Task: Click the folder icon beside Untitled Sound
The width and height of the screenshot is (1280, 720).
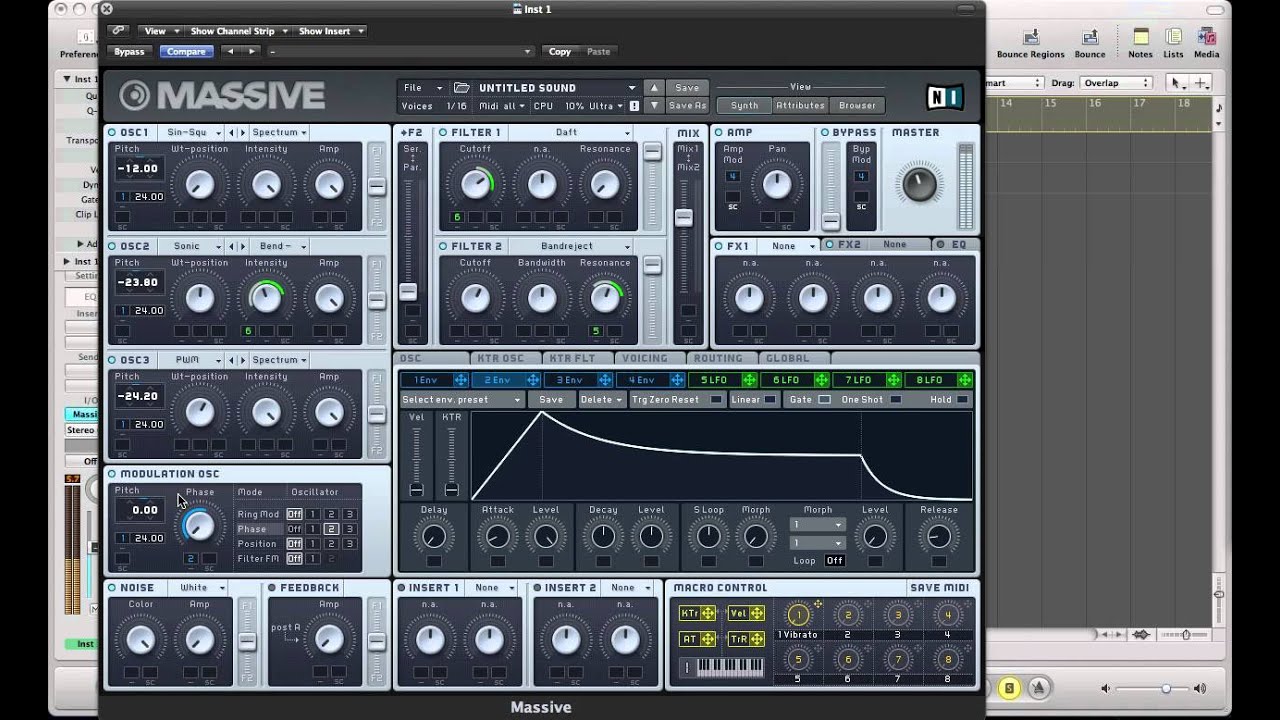Action: click(x=462, y=88)
